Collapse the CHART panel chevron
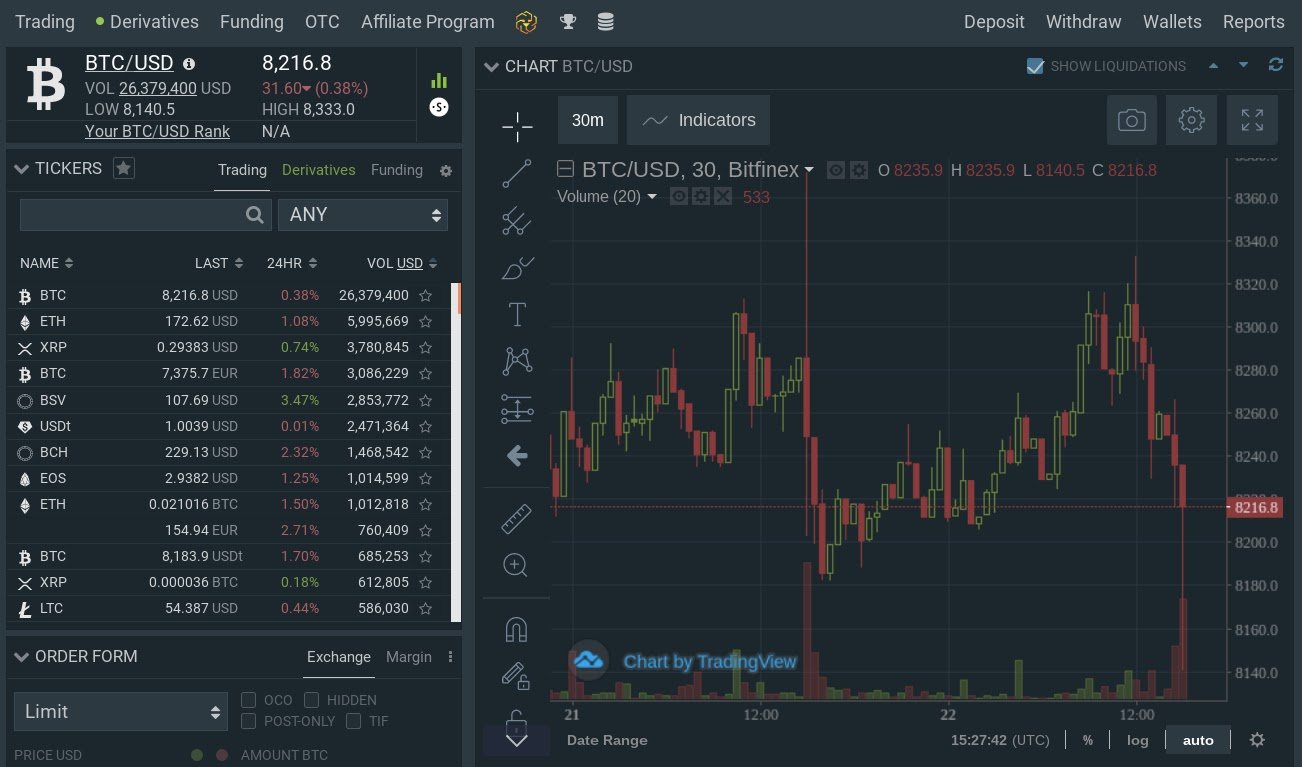1302x767 pixels. tap(491, 67)
